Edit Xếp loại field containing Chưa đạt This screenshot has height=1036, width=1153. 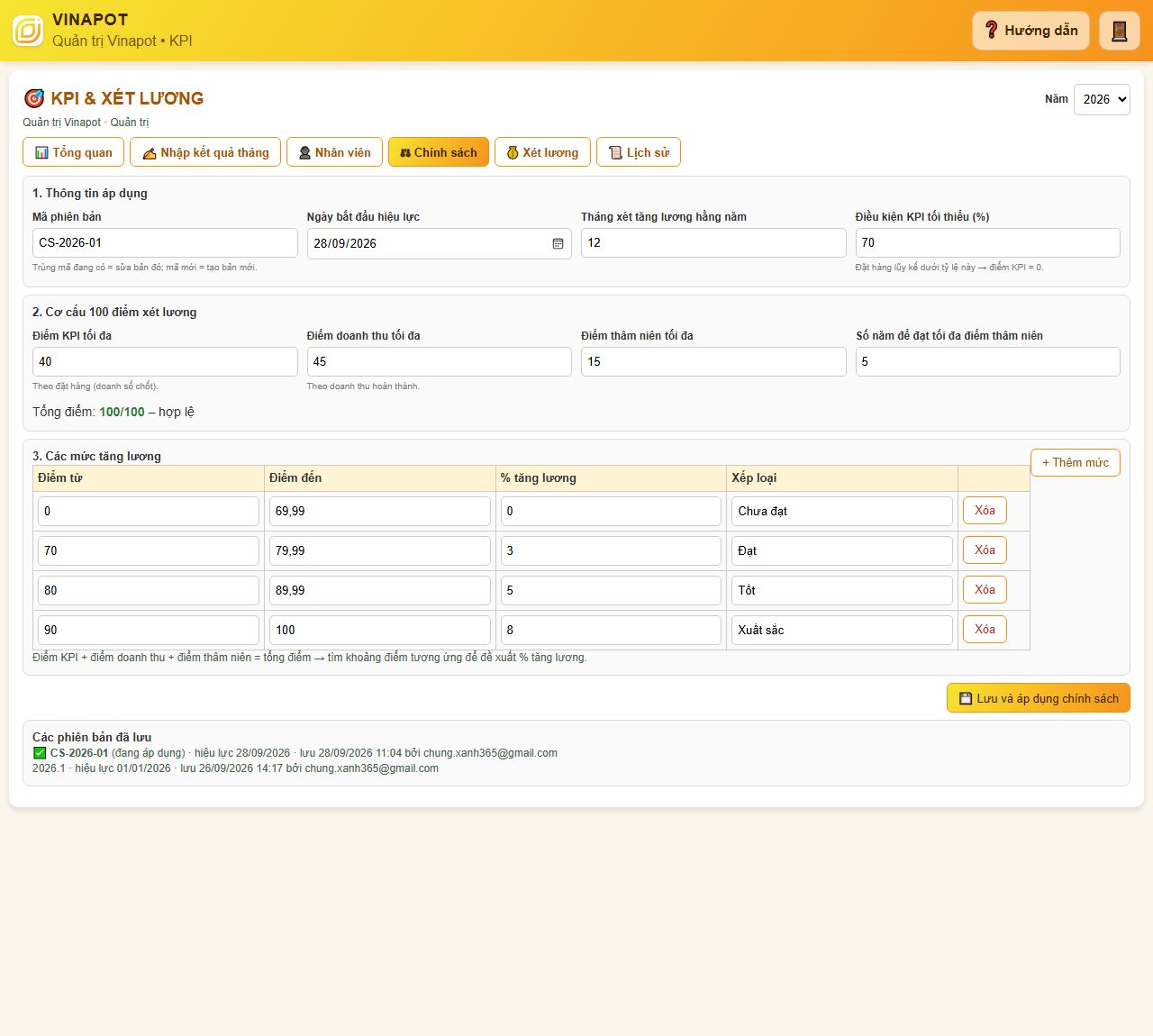point(842,511)
